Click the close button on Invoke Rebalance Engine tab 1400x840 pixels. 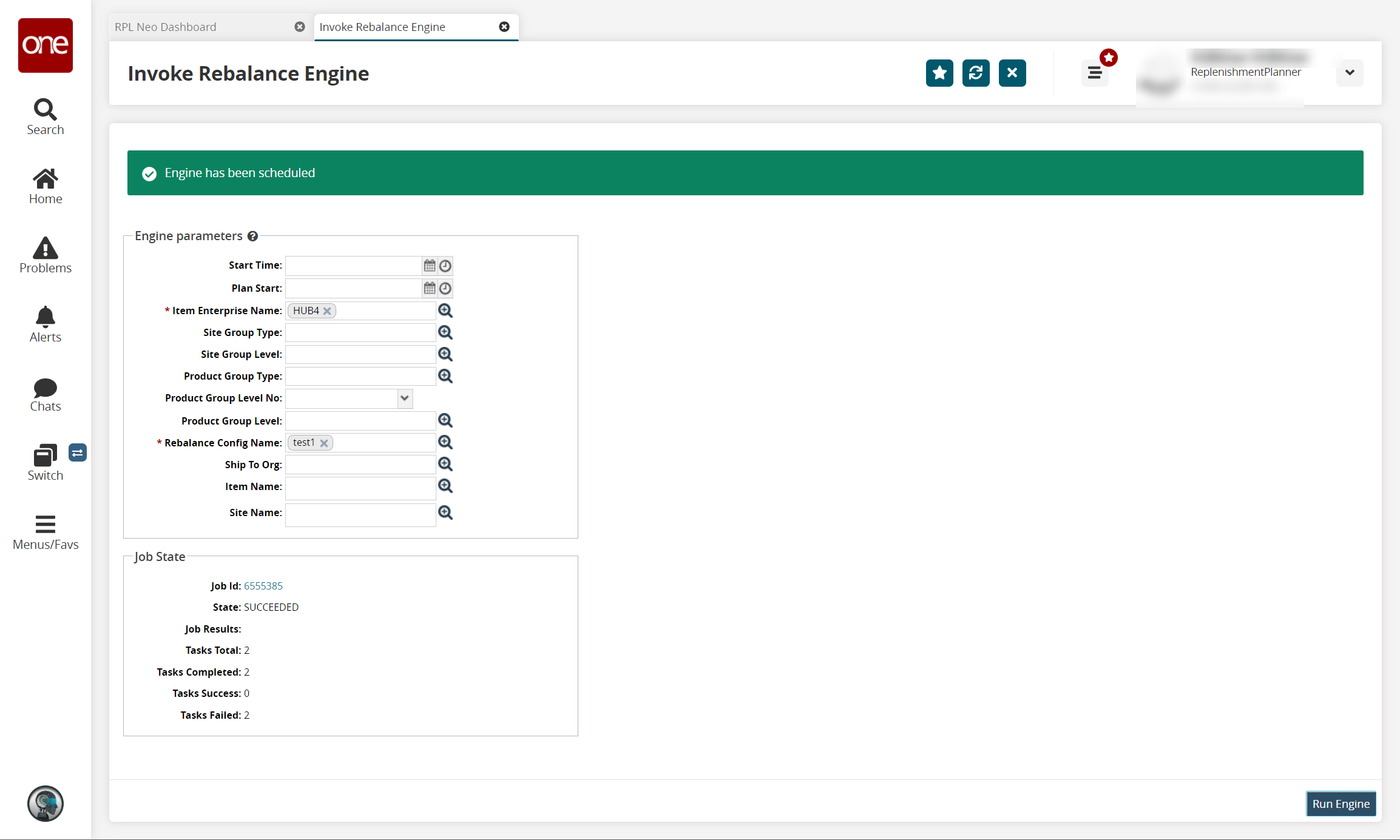pos(505,27)
